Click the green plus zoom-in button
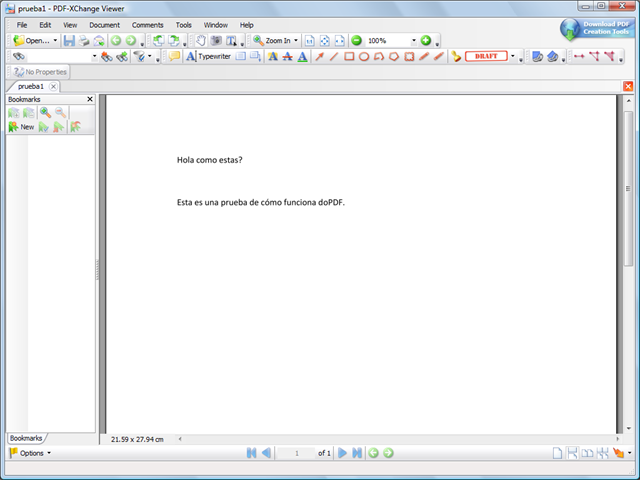This screenshot has height=480, width=640. [x=426, y=40]
